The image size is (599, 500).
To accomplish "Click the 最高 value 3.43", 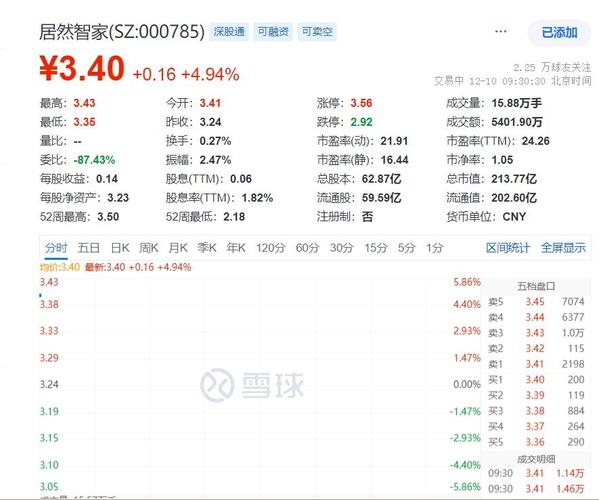I will point(84,103).
